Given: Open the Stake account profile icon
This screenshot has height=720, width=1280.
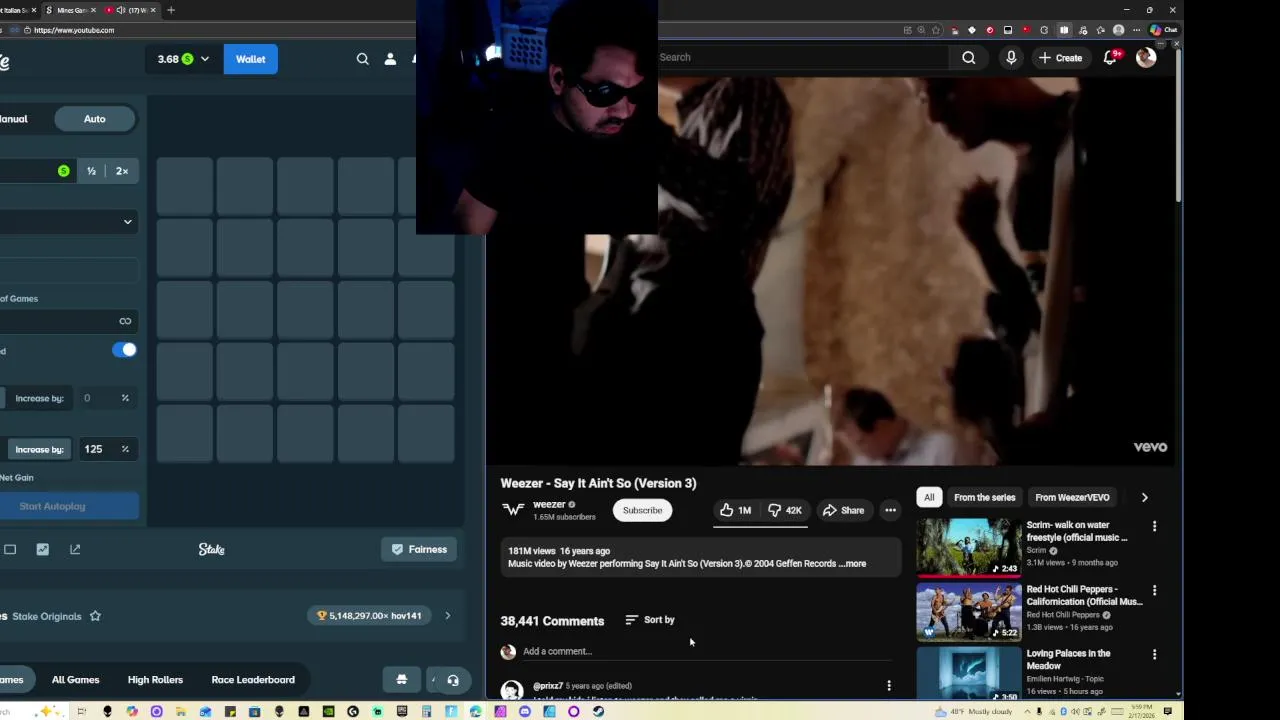Looking at the screenshot, I should click(391, 59).
